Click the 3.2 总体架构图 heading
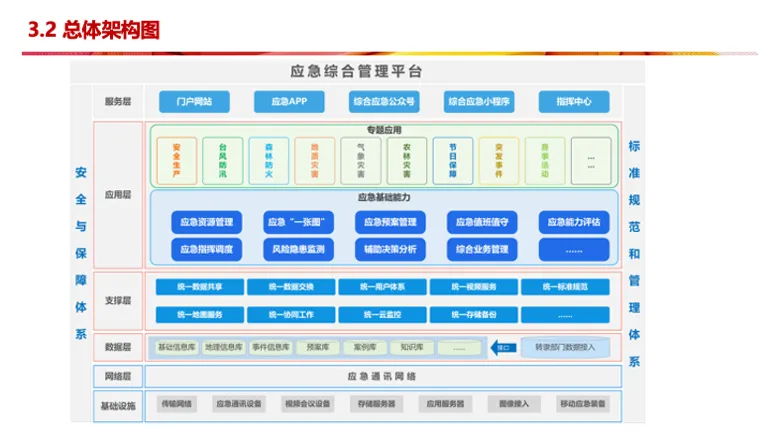This screenshot has width=780, height=439. pos(94,30)
